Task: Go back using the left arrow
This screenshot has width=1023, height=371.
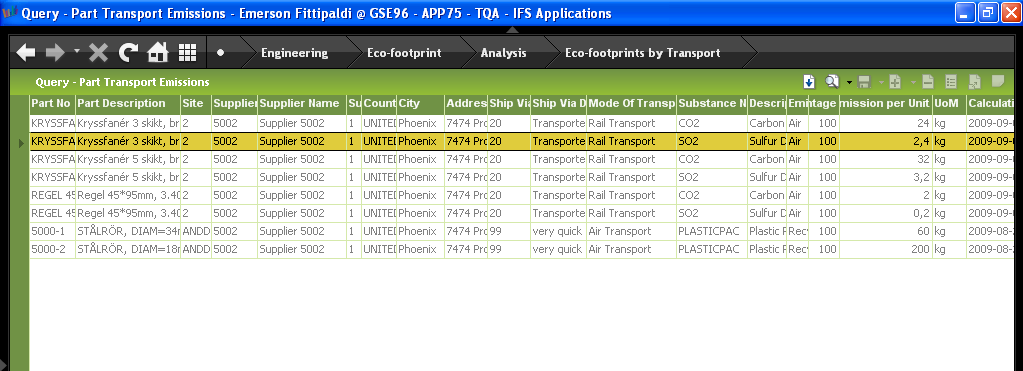Action: 25,53
